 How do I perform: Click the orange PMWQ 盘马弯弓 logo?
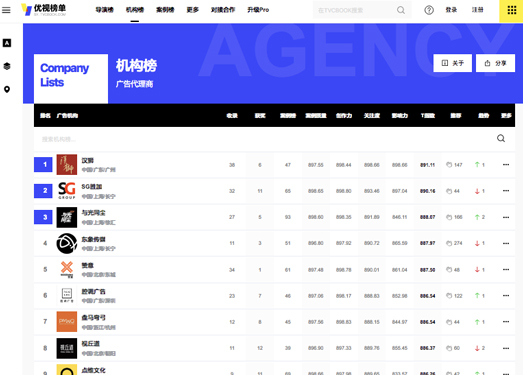67,322
